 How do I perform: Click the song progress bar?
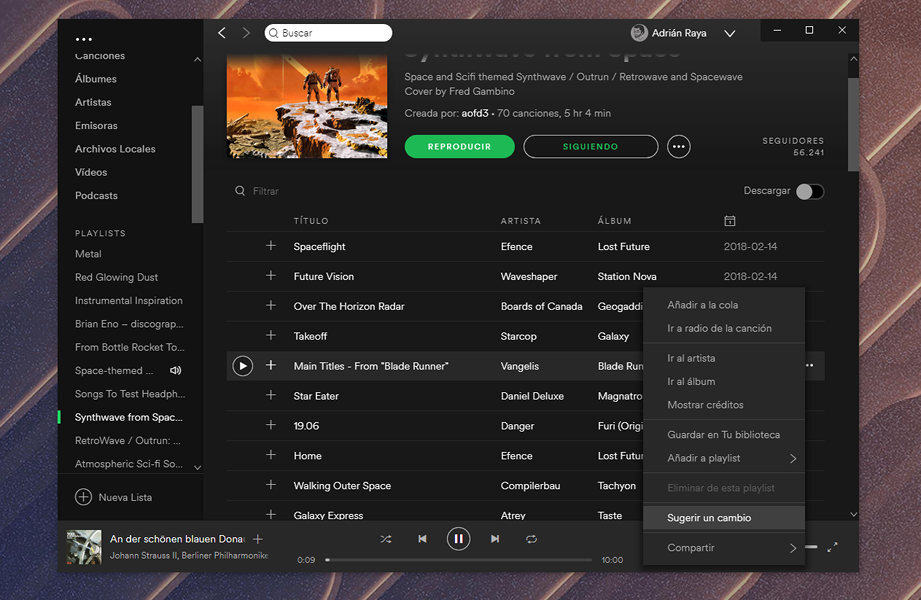[460, 560]
